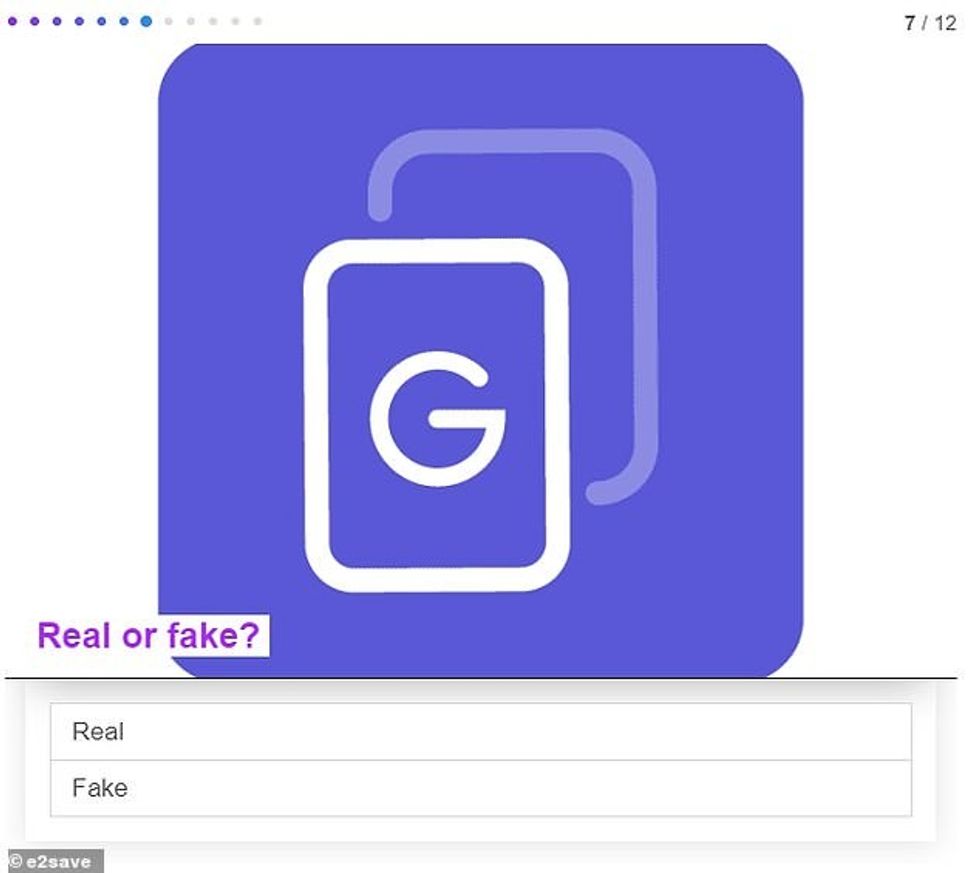Click the purple app icon image
The height and width of the screenshot is (873, 980).
[480, 361]
